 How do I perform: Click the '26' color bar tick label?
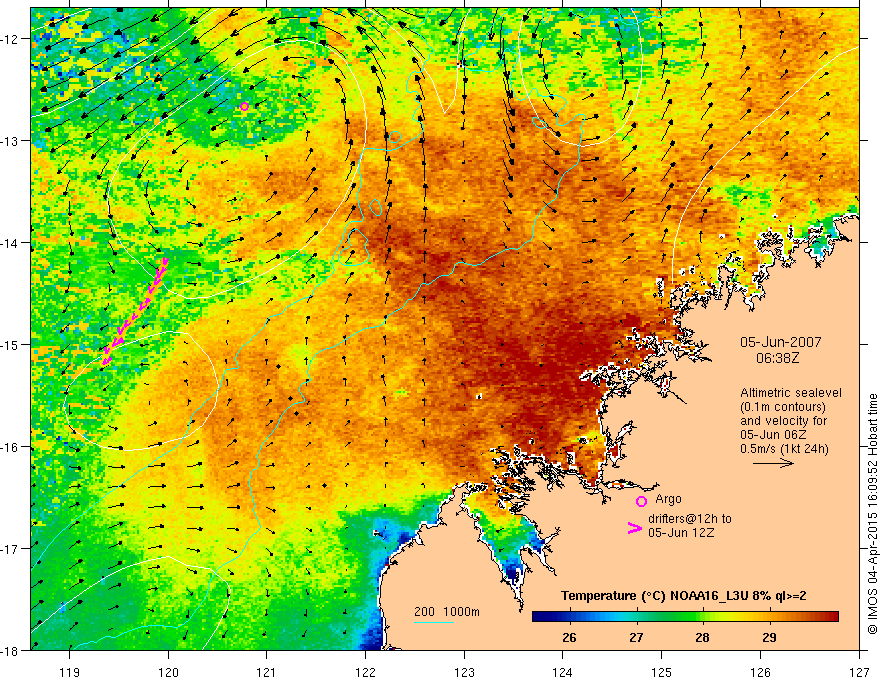pyautogui.click(x=569, y=637)
